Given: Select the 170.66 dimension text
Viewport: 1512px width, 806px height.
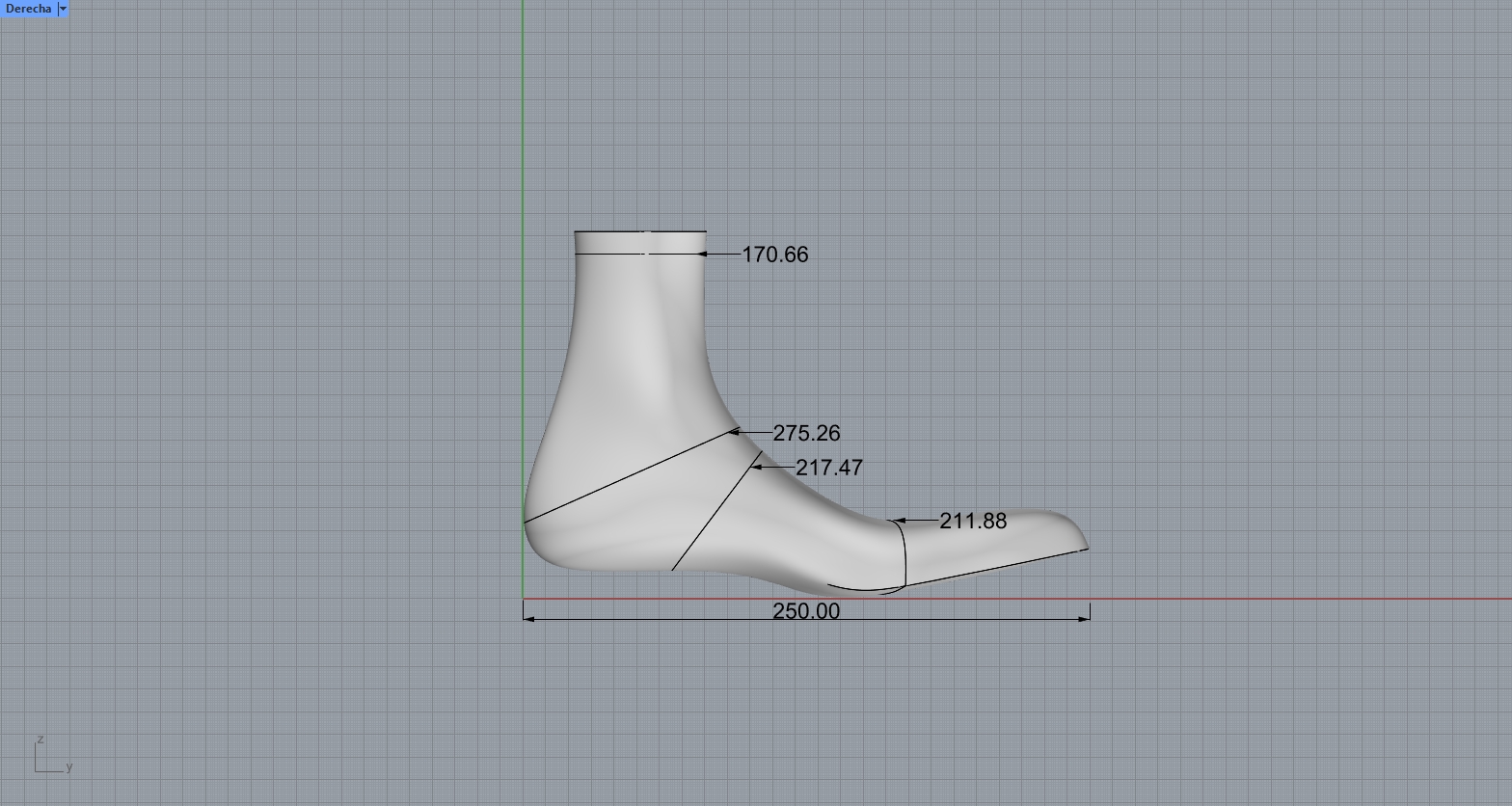Looking at the screenshot, I should (x=775, y=255).
